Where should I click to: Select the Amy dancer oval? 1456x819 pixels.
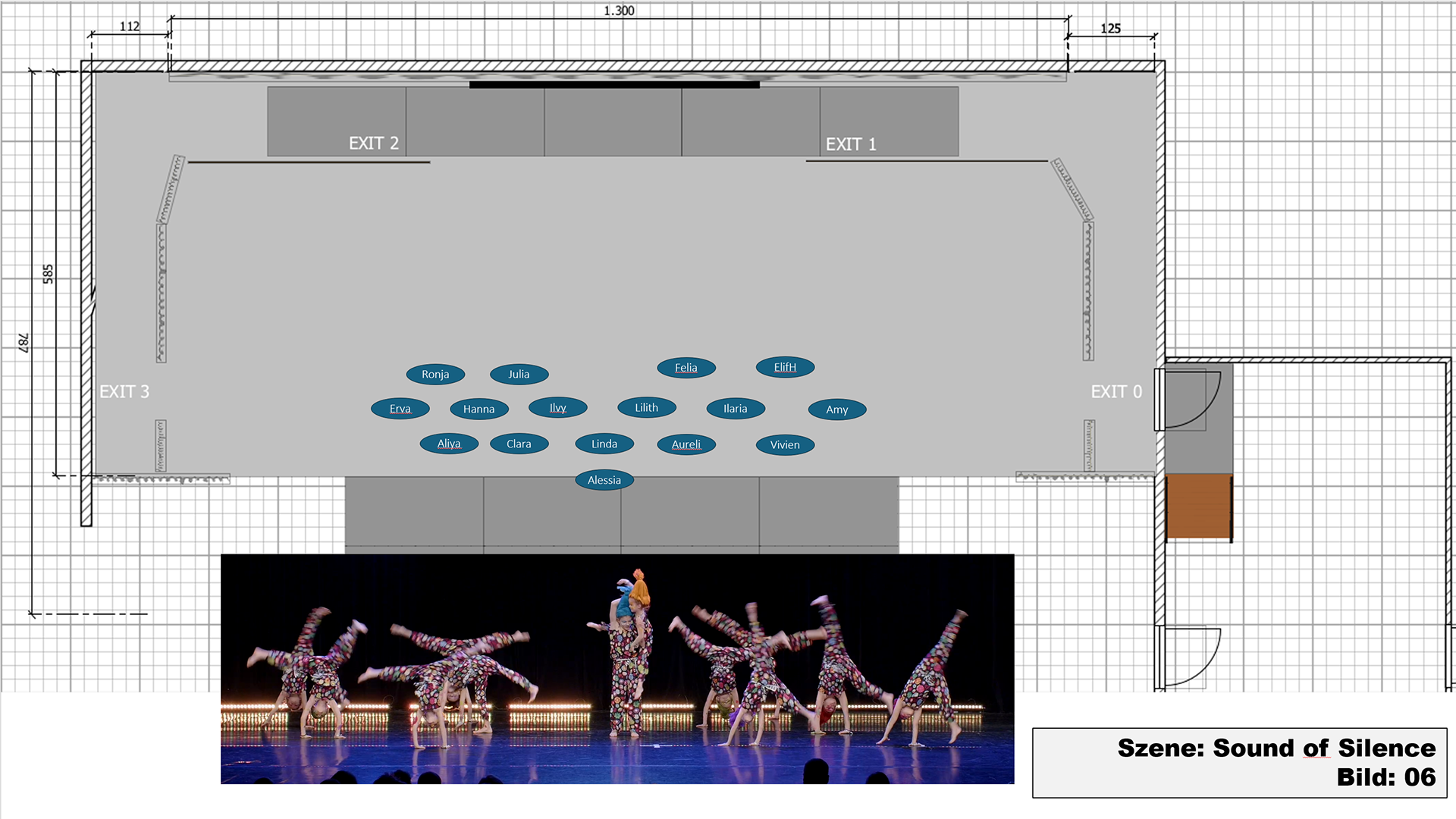click(837, 409)
